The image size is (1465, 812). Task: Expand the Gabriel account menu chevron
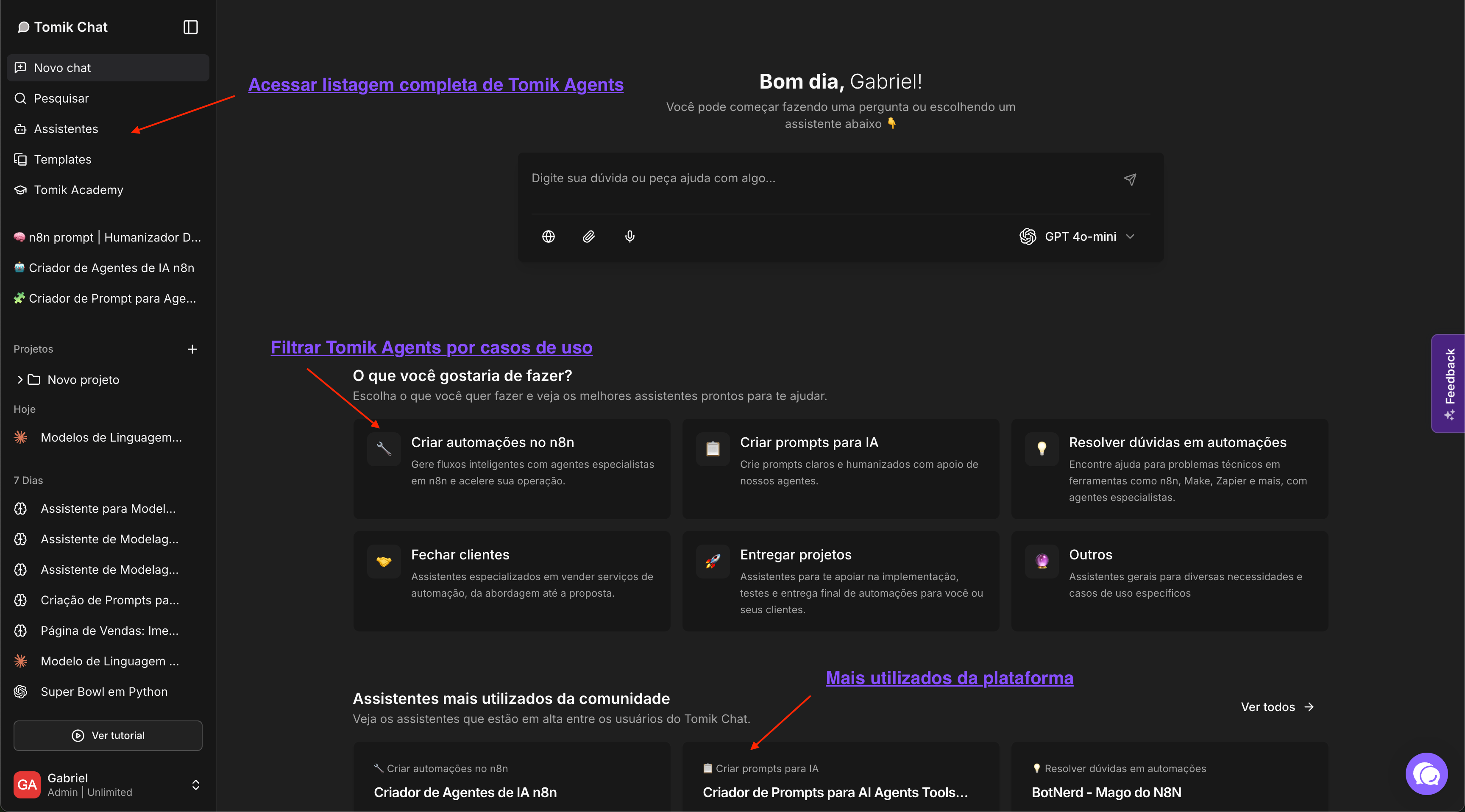click(x=196, y=785)
